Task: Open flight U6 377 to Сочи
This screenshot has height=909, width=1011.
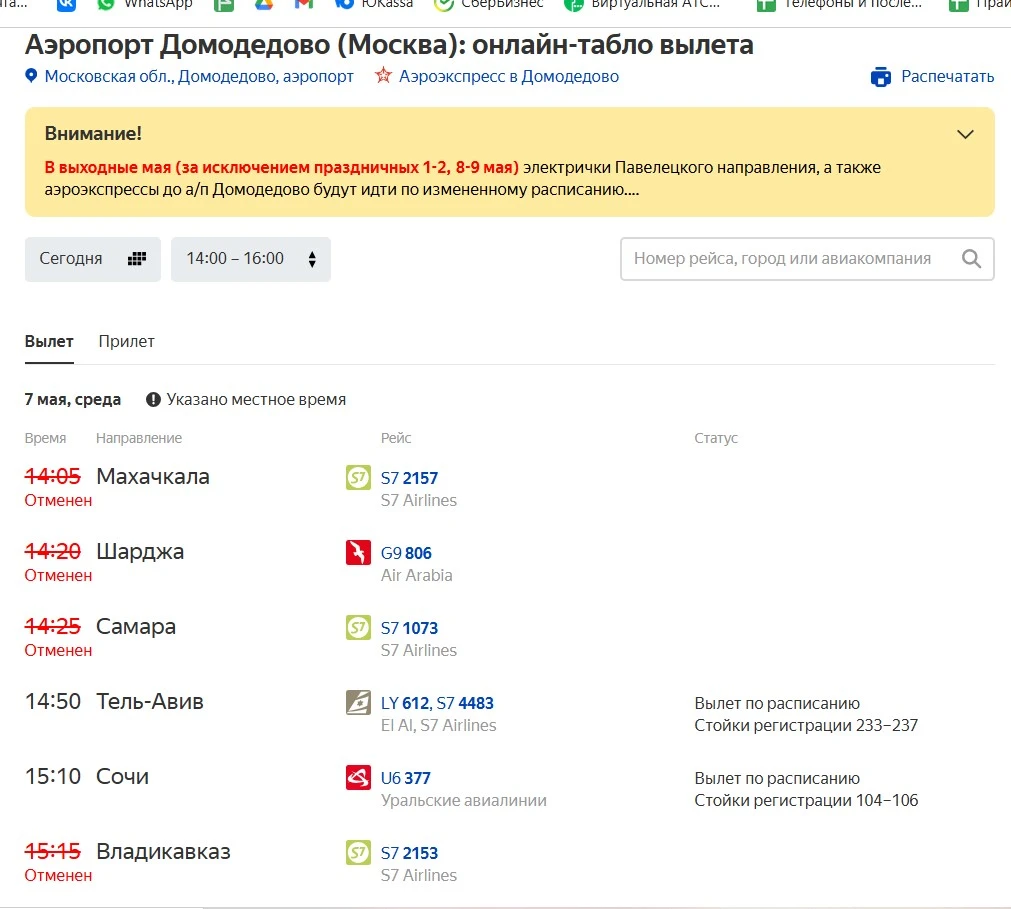Action: click(x=406, y=778)
